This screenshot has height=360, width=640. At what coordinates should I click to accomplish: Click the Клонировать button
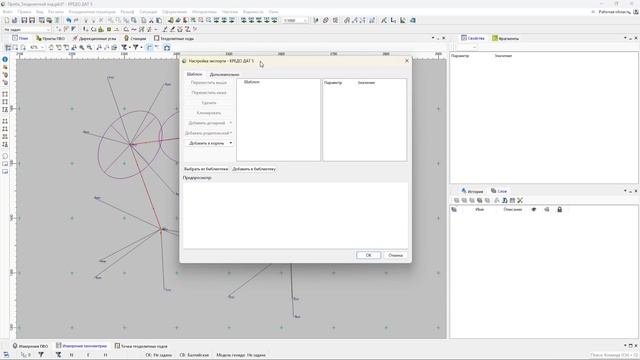[209, 113]
